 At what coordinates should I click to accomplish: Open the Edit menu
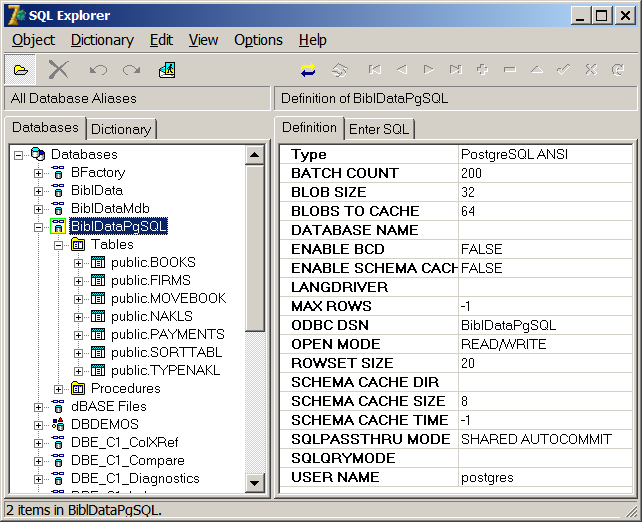tap(161, 40)
